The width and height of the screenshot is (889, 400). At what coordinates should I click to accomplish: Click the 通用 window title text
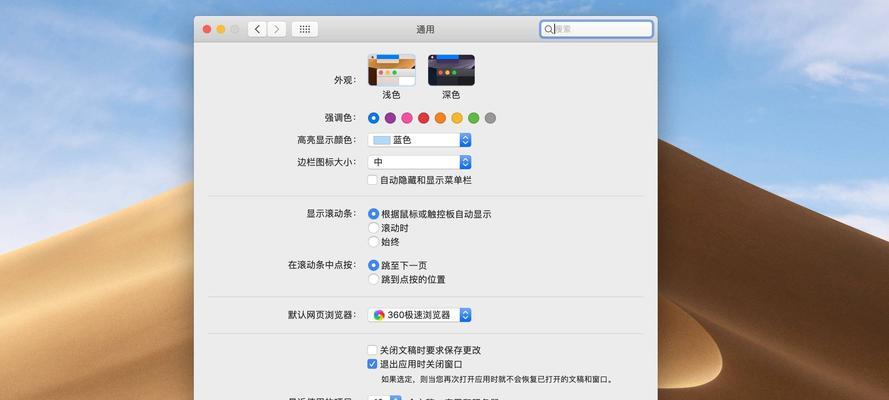click(x=425, y=29)
